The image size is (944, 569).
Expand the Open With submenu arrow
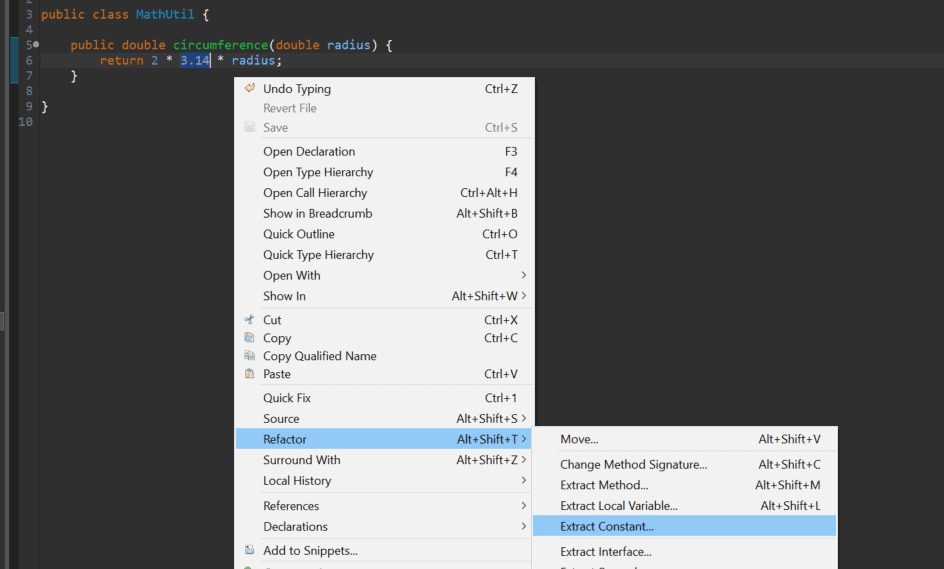click(524, 275)
